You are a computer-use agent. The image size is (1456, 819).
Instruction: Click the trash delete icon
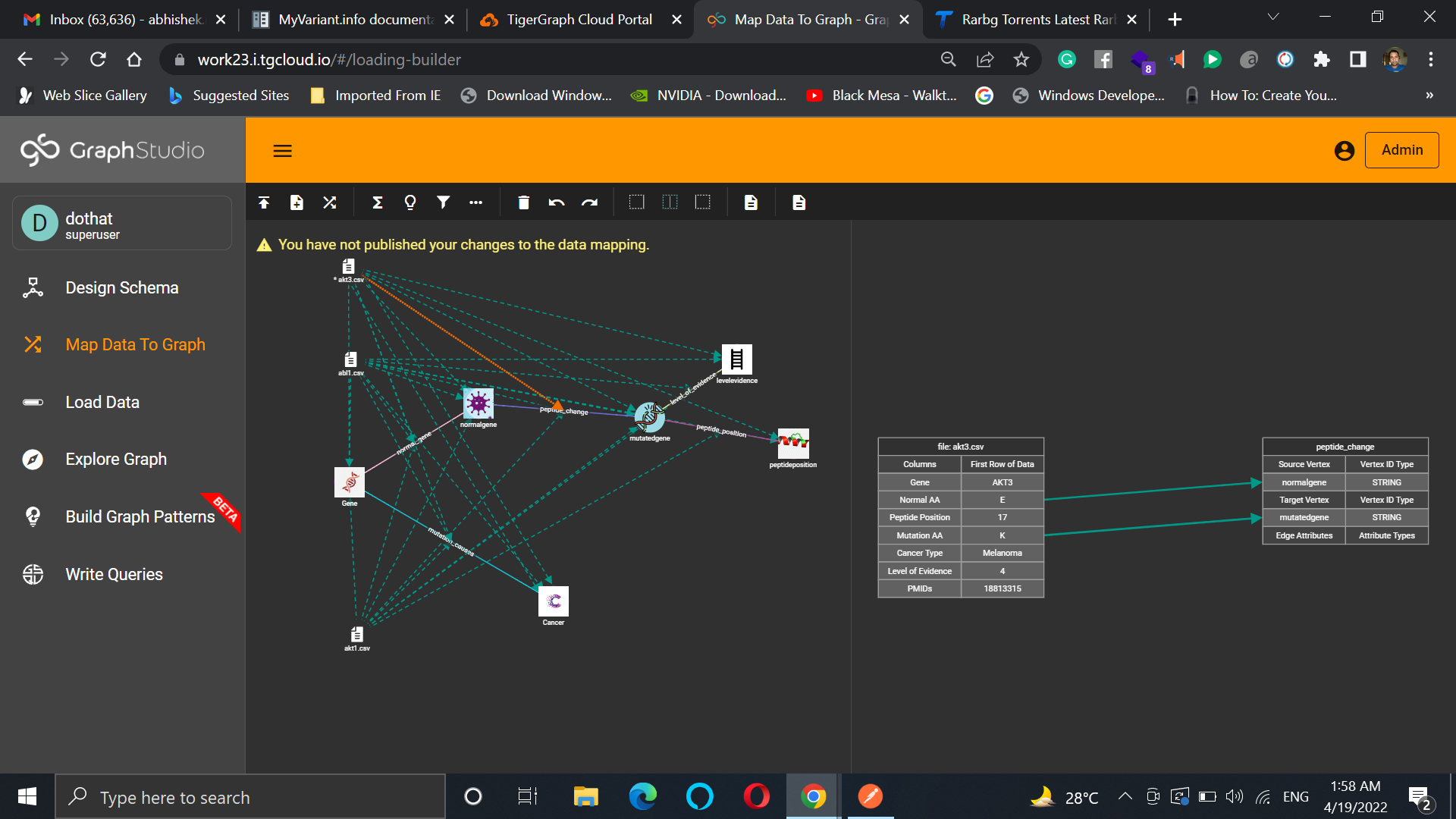point(523,202)
